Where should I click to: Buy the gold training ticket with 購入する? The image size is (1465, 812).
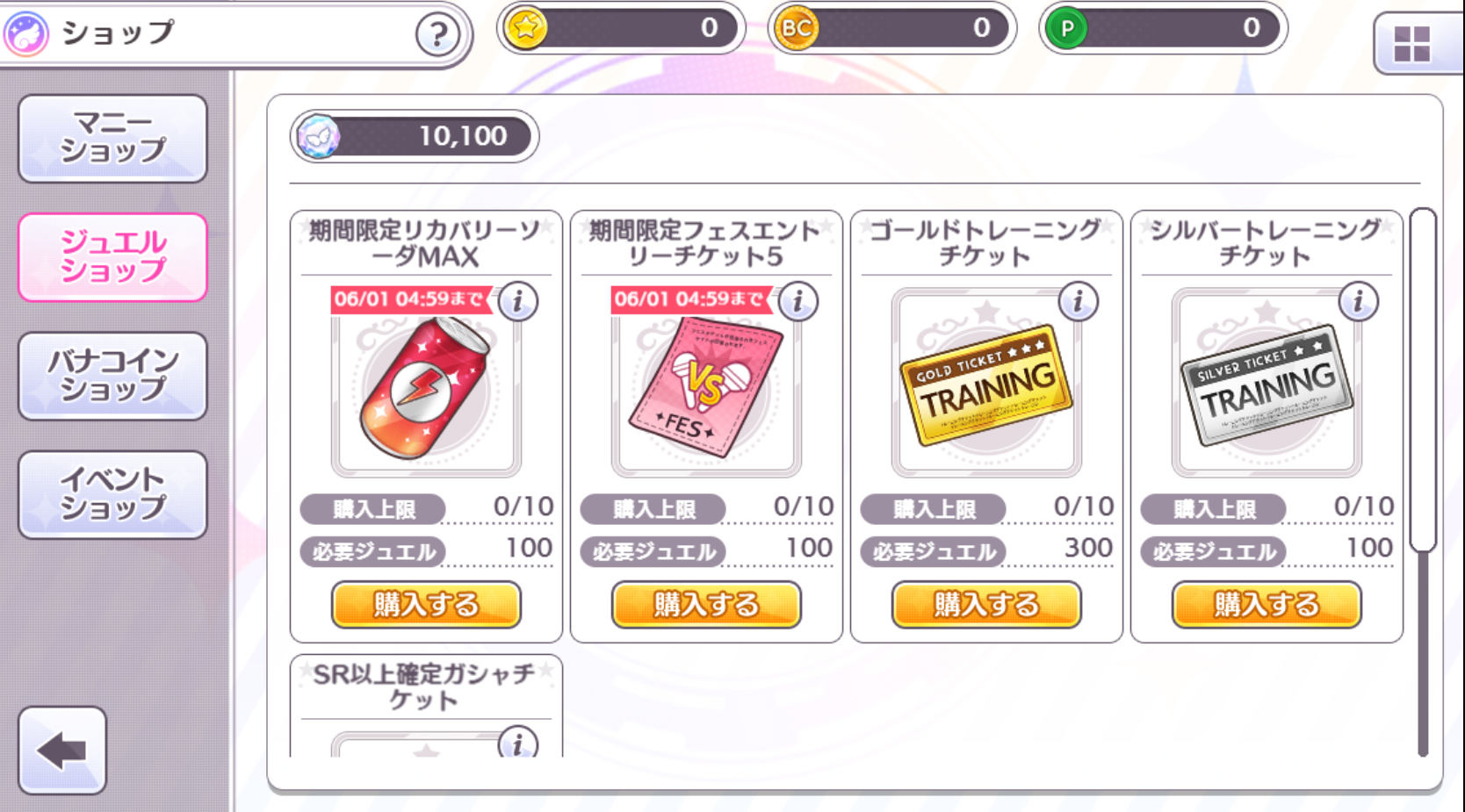(986, 604)
